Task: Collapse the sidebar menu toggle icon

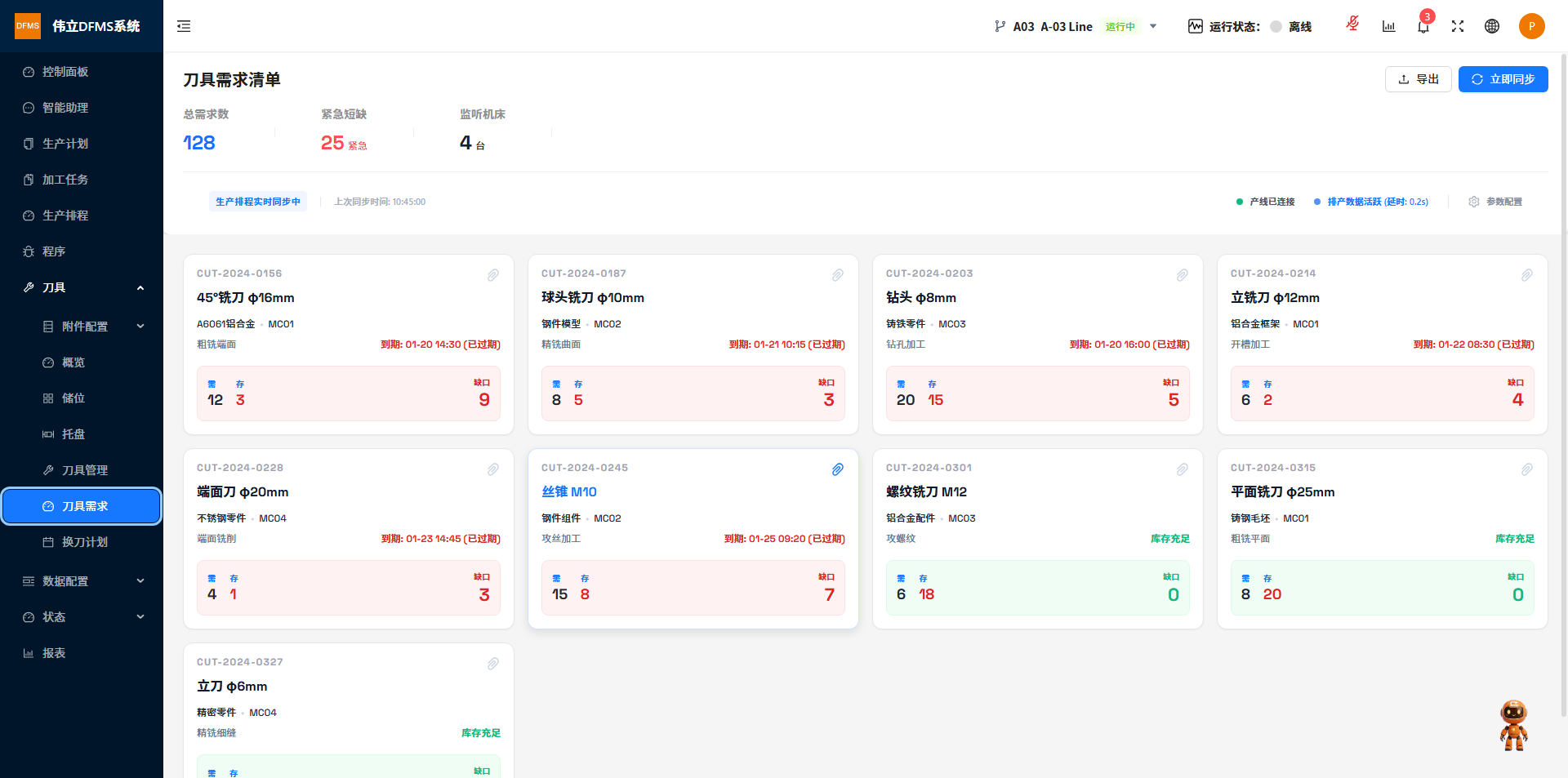Action: tap(184, 26)
